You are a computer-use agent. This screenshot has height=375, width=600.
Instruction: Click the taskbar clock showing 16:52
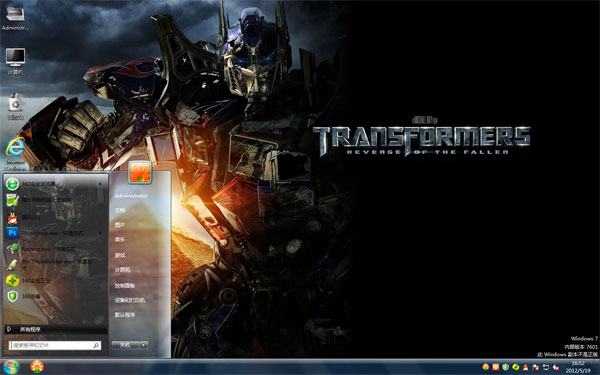pos(578,367)
